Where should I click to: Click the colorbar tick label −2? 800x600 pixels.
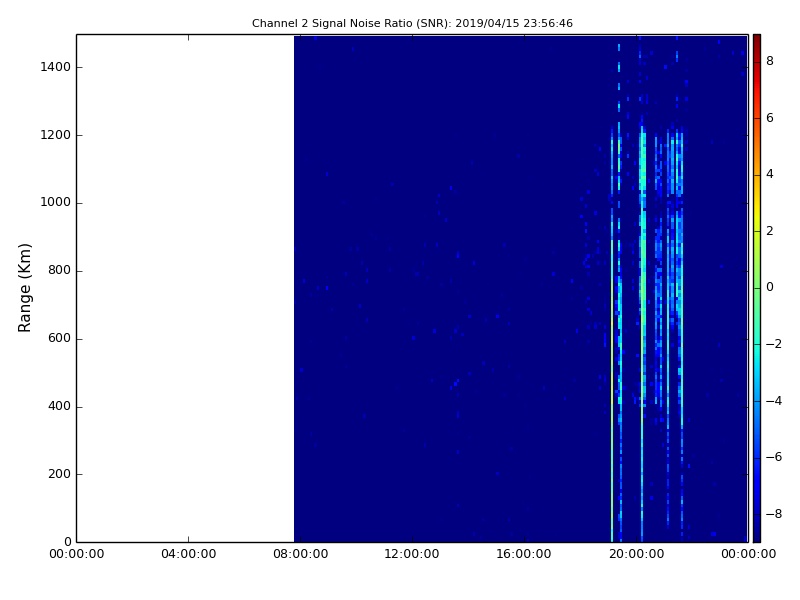tap(774, 344)
